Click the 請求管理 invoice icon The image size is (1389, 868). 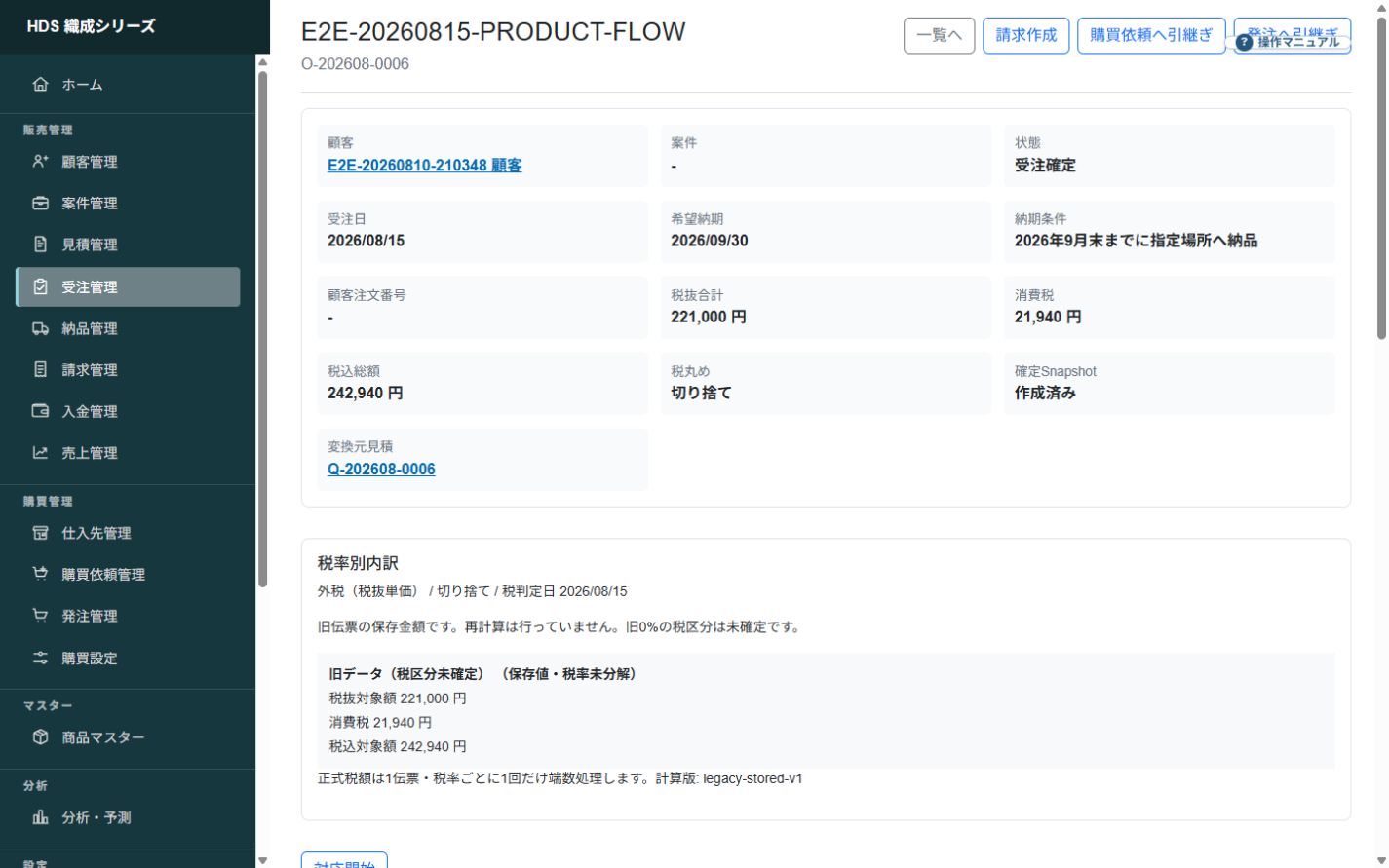coord(40,370)
